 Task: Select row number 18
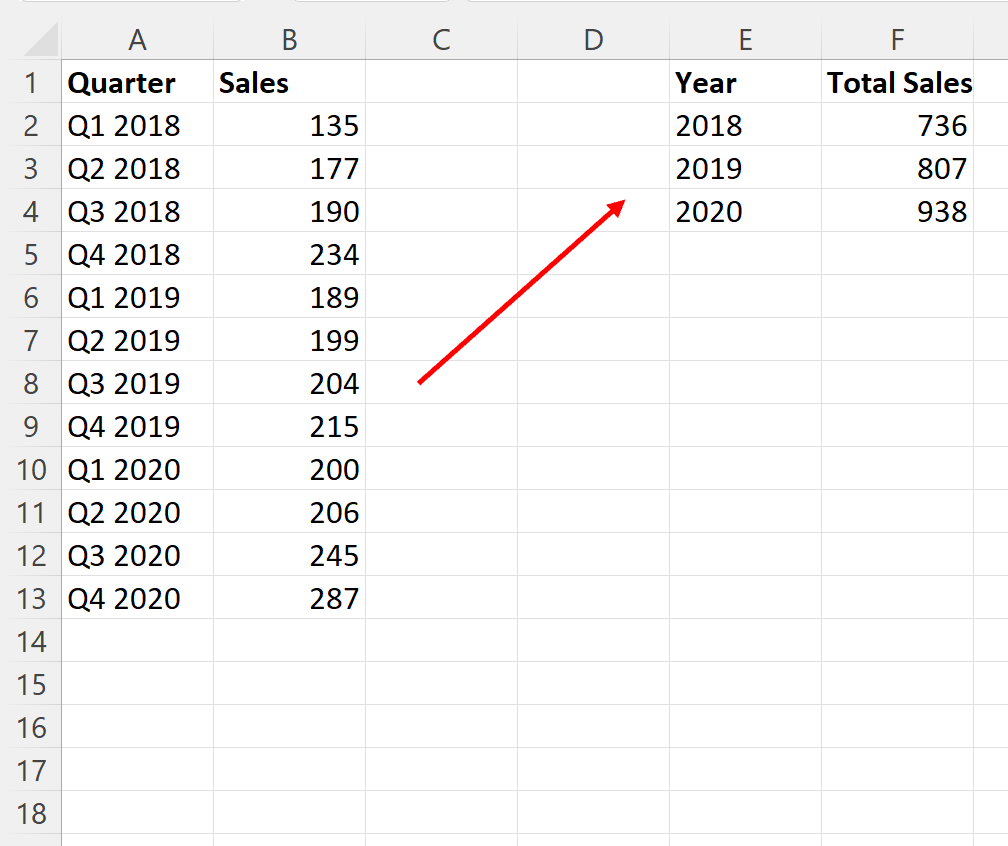tap(33, 813)
